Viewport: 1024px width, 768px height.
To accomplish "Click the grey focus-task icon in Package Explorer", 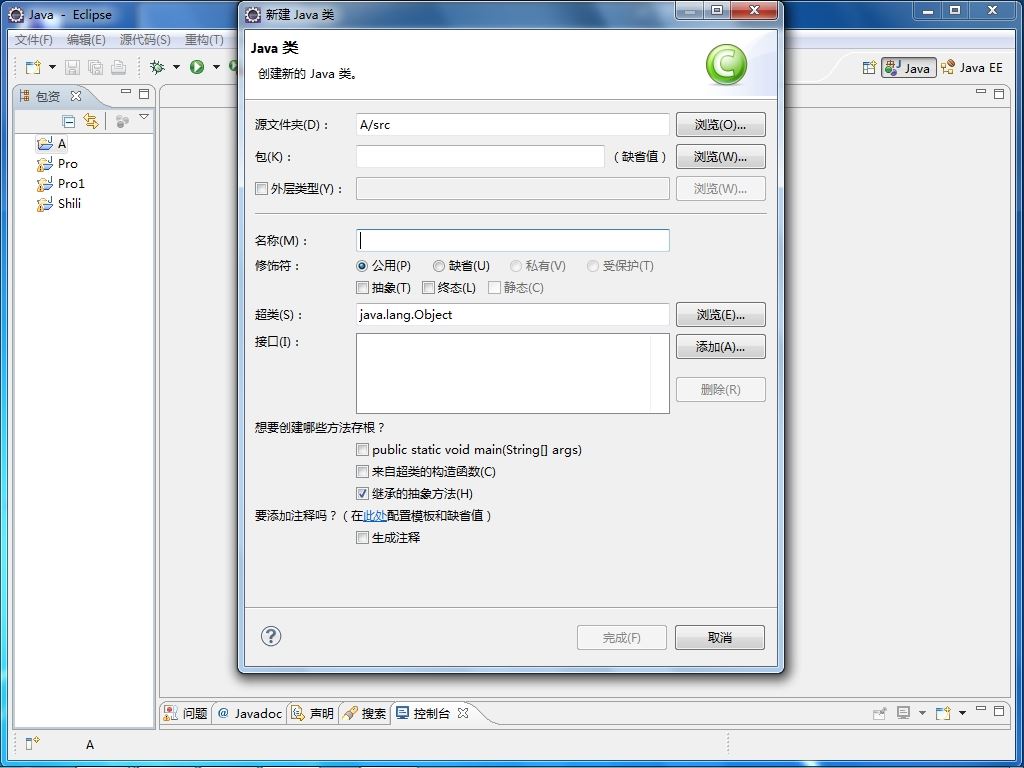I will coord(122,121).
